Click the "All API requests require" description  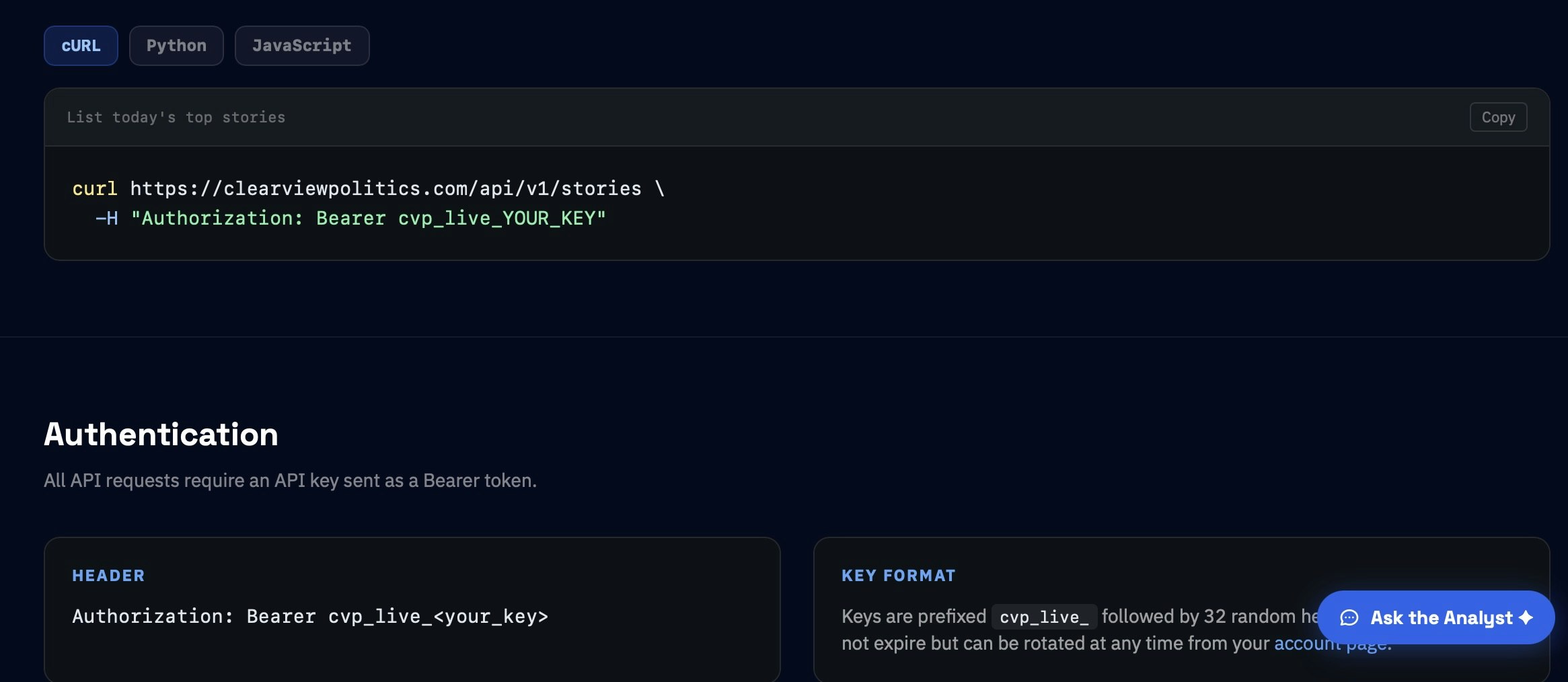[290, 481]
